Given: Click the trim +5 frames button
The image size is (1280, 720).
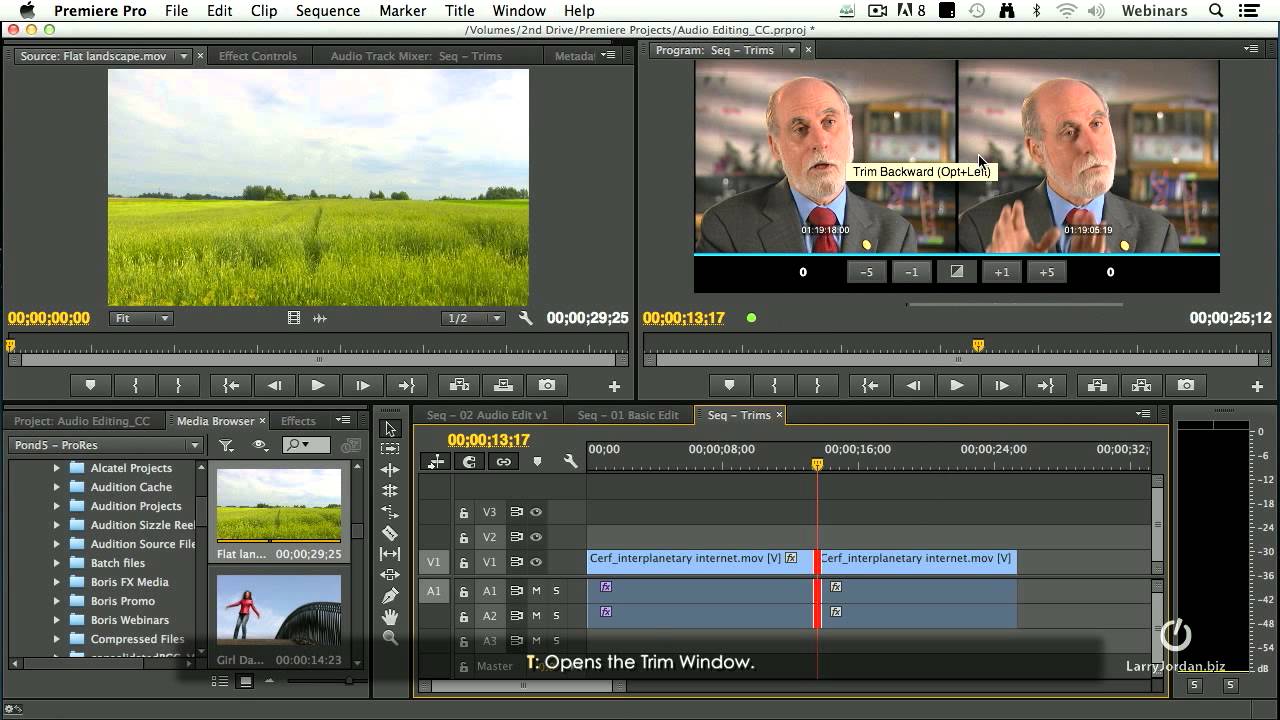Looking at the screenshot, I should 1046,272.
